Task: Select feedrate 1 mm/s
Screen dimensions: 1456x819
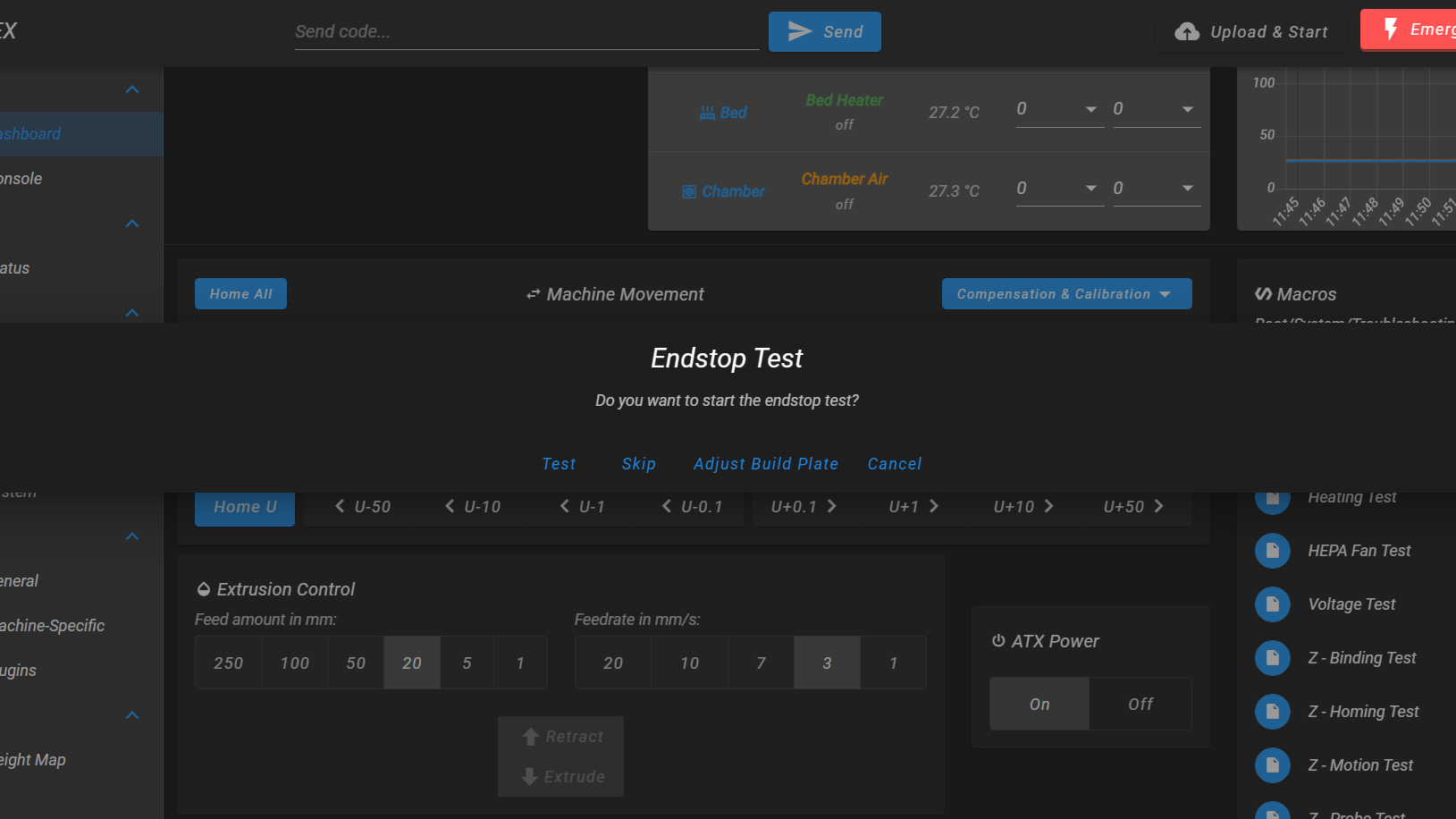Action: click(894, 663)
